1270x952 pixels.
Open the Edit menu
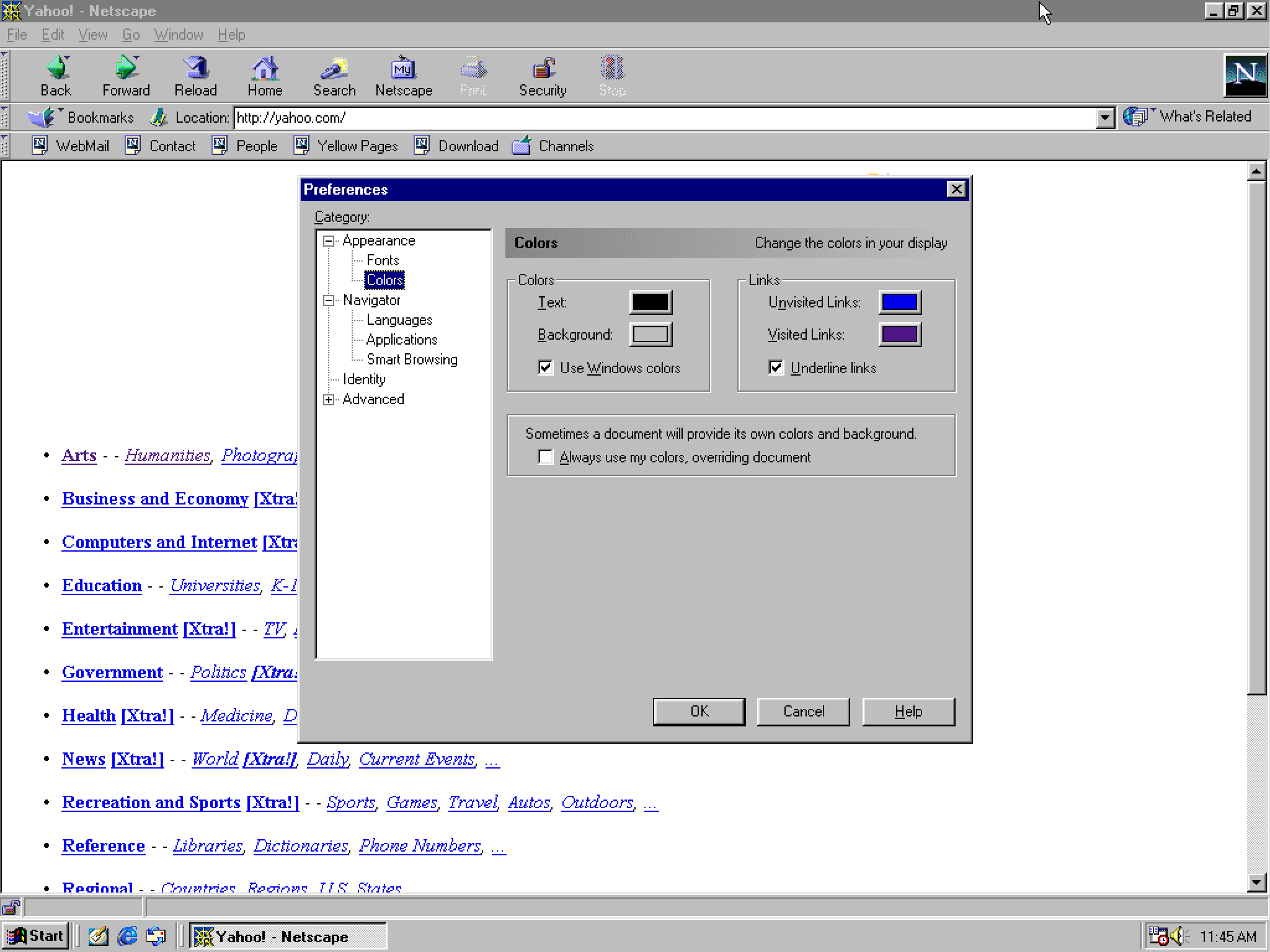coord(53,35)
